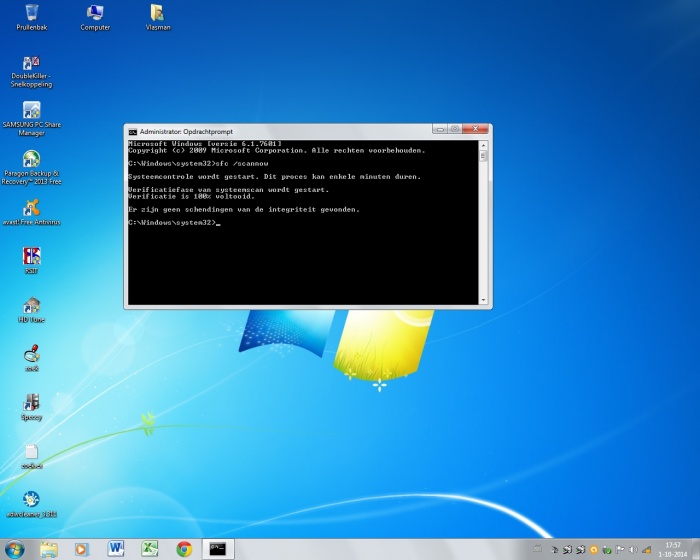Select the DoubleKiller shortcut icon

(x=31, y=71)
